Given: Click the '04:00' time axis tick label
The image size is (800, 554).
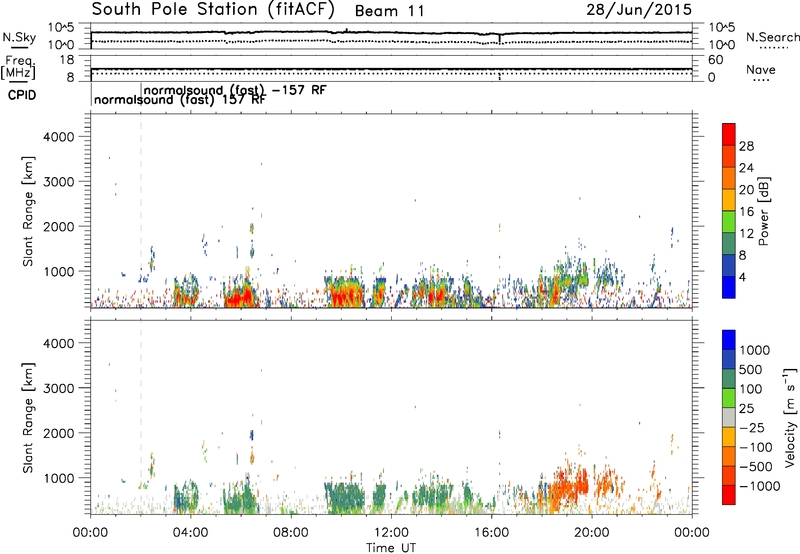Looking at the screenshot, I should point(190,533).
